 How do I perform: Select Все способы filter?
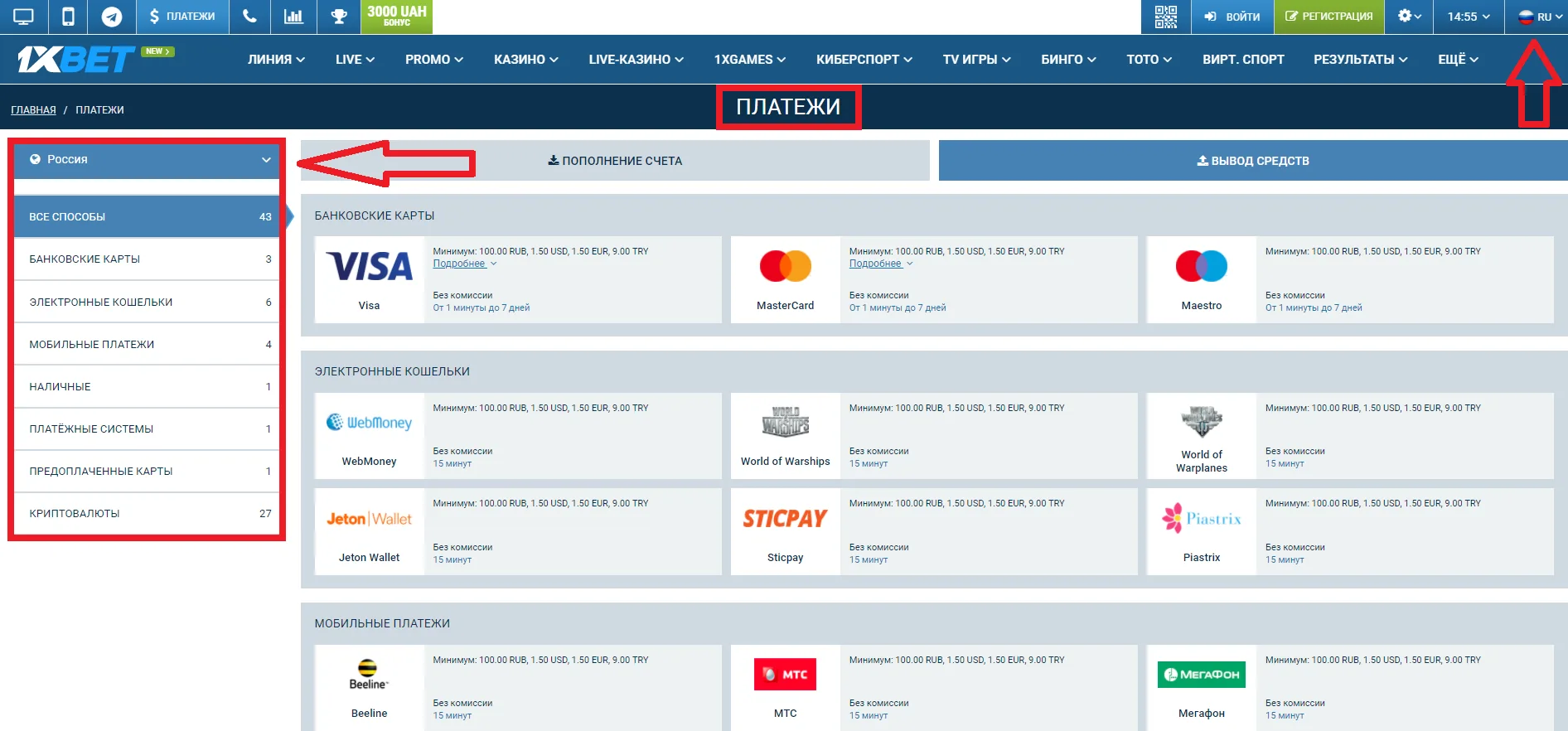(x=147, y=217)
